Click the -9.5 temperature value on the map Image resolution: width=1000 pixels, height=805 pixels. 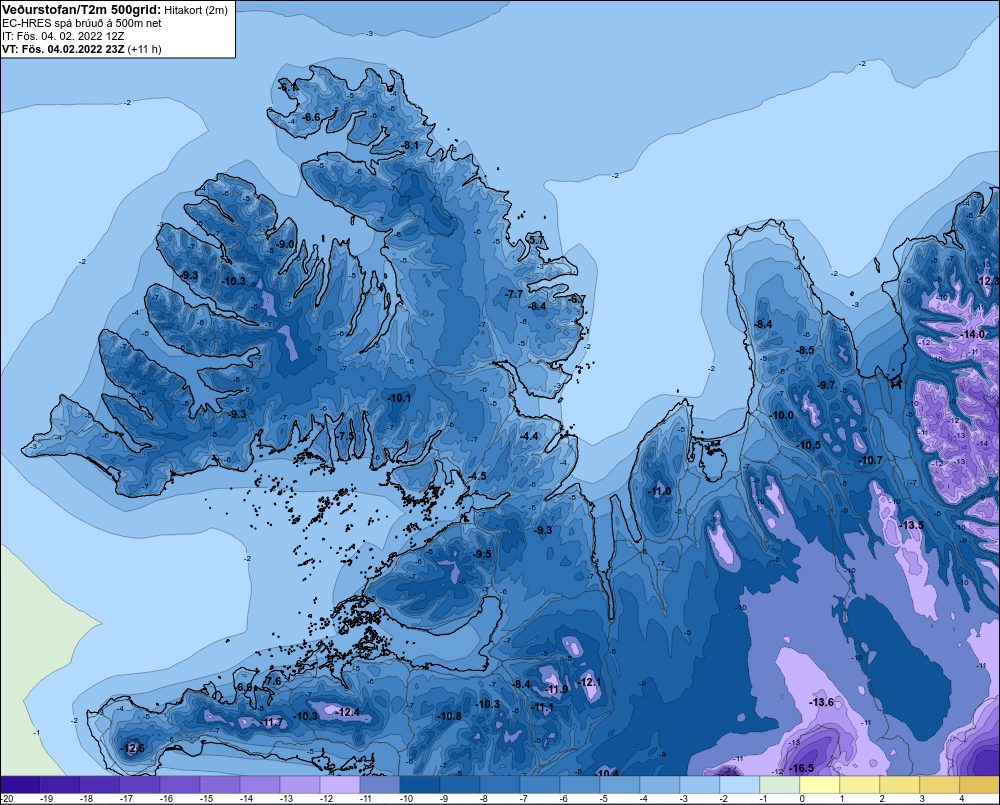point(483,554)
